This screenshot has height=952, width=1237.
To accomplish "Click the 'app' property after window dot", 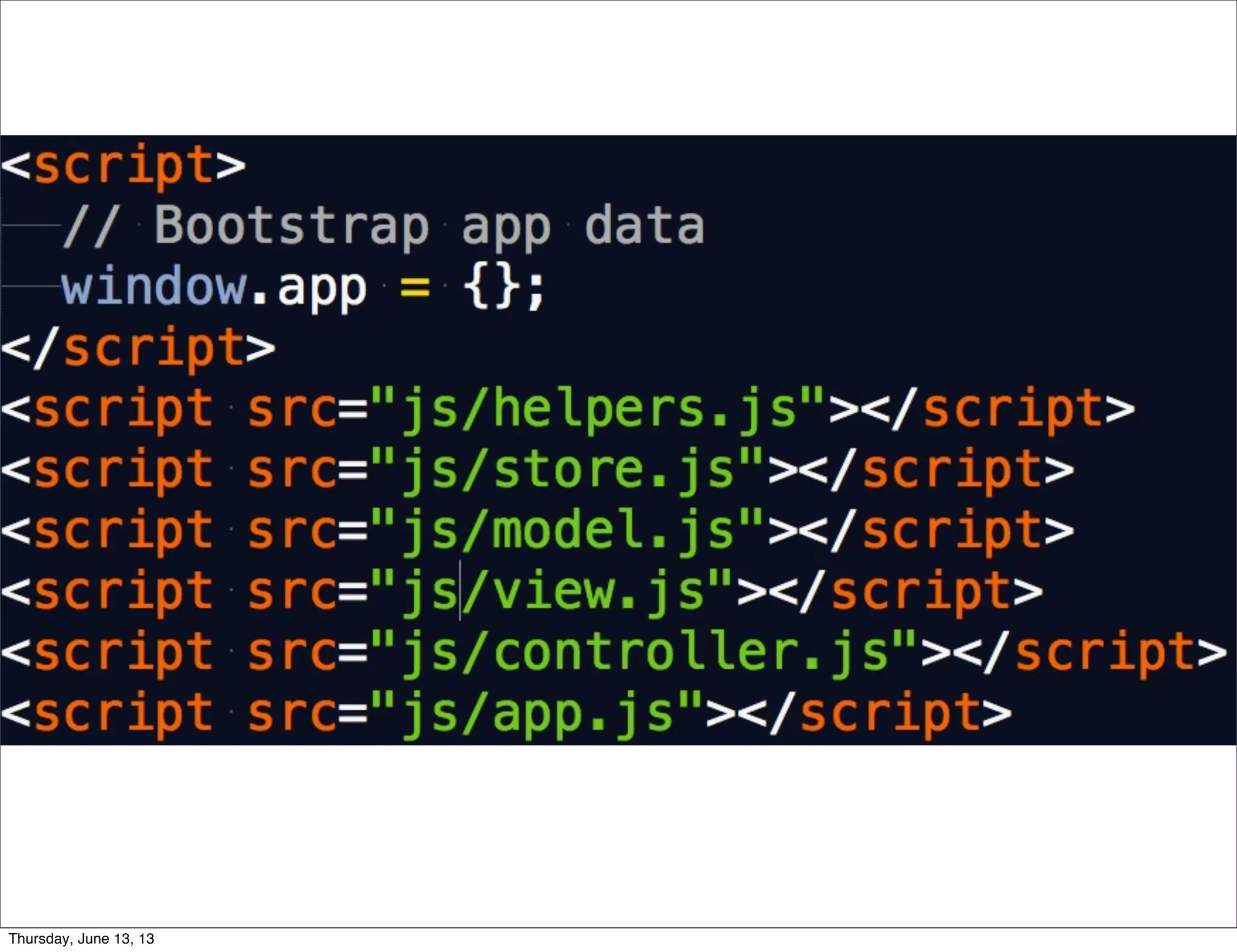I will pos(322,288).
